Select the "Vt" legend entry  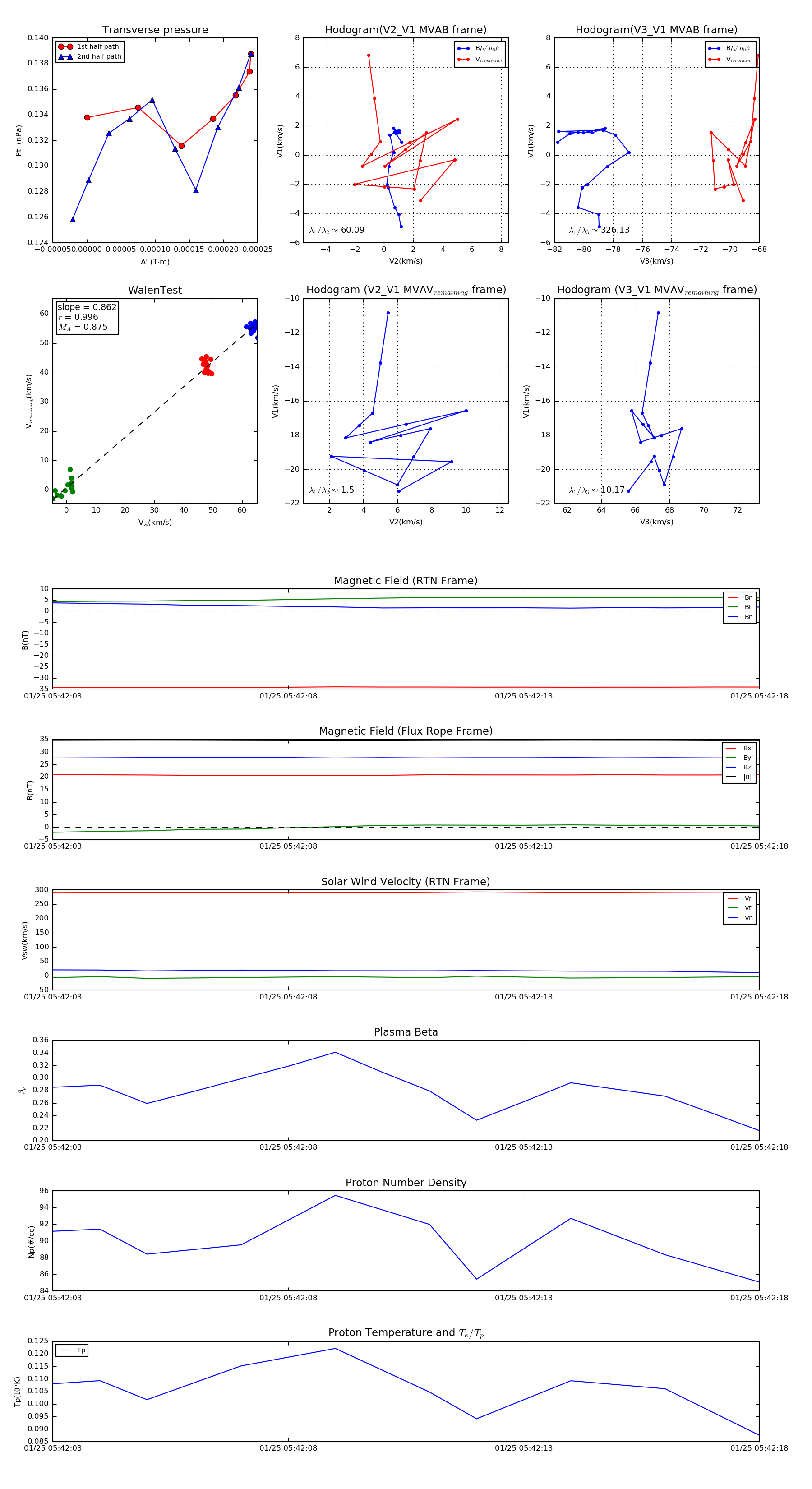(x=740, y=908)
